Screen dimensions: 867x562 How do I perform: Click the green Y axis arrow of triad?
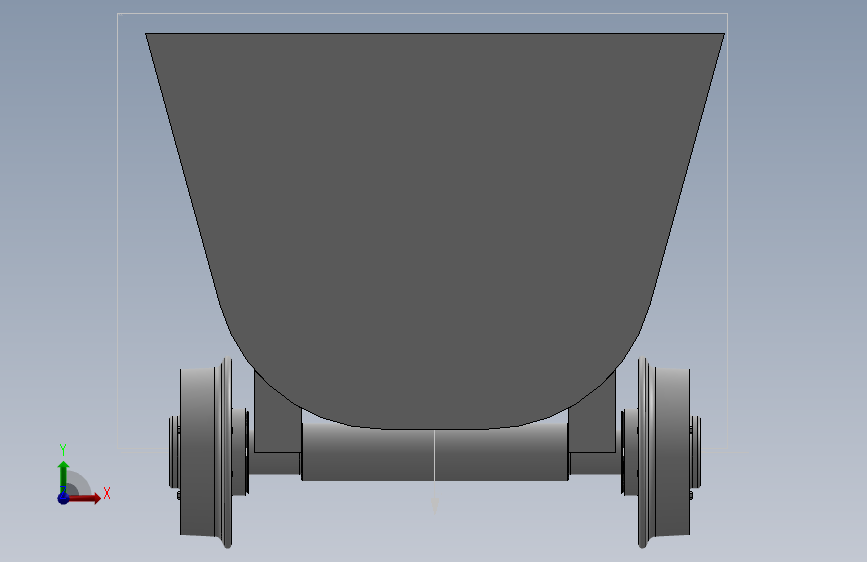coord(63,476)
